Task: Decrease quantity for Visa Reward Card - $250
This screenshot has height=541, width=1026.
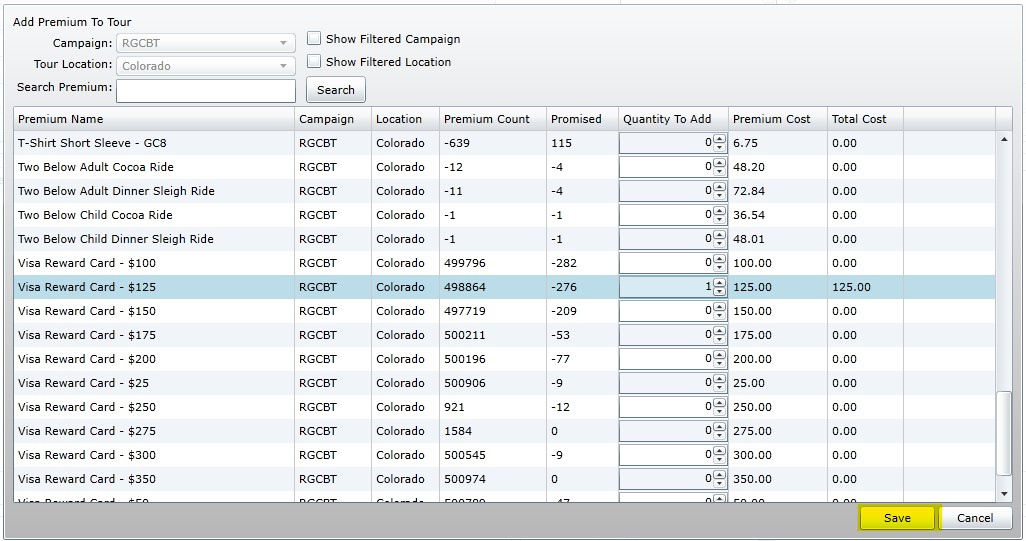Action: click(719, 411)
